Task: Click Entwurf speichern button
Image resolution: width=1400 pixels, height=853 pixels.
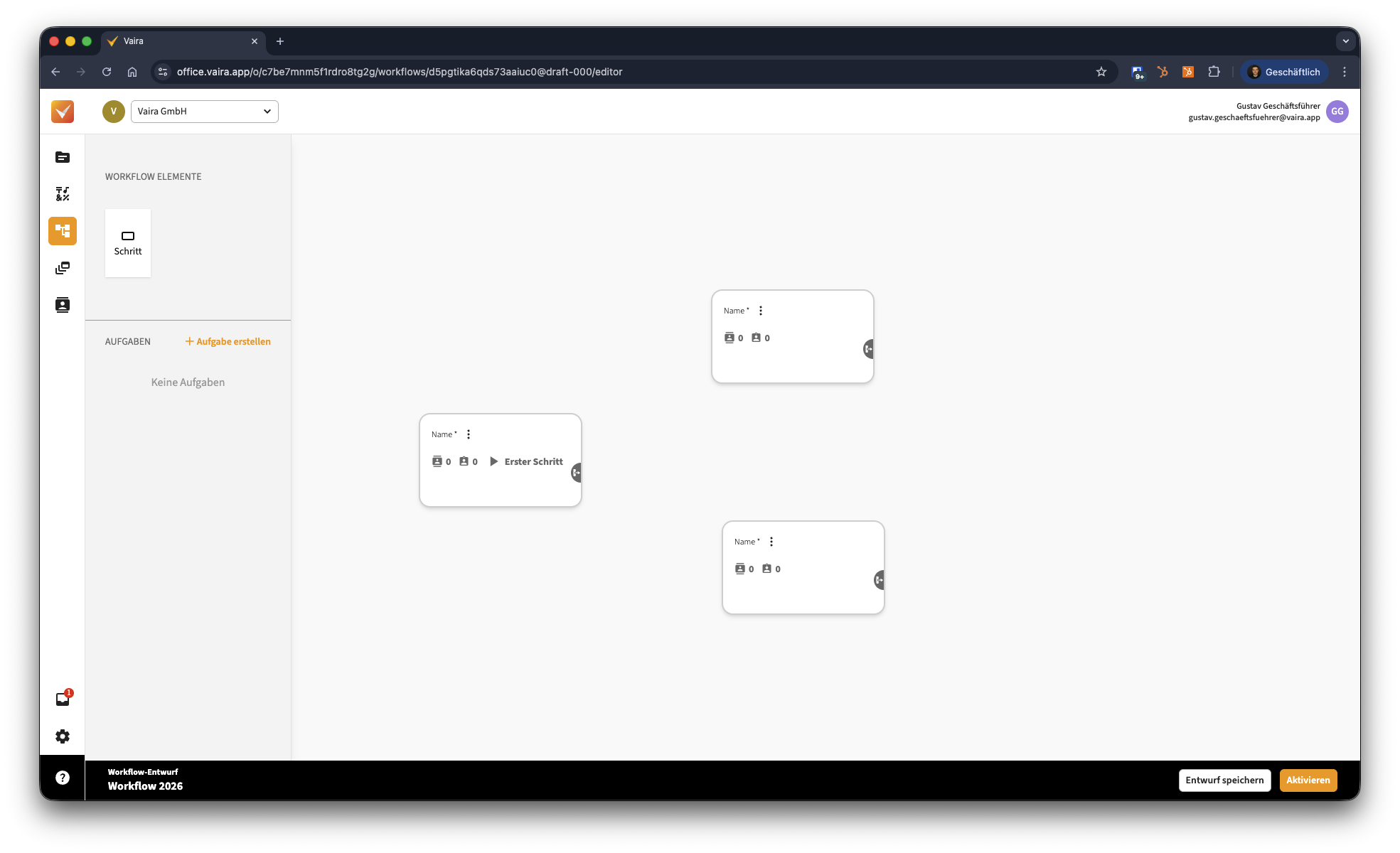Action: [1224, 780]
